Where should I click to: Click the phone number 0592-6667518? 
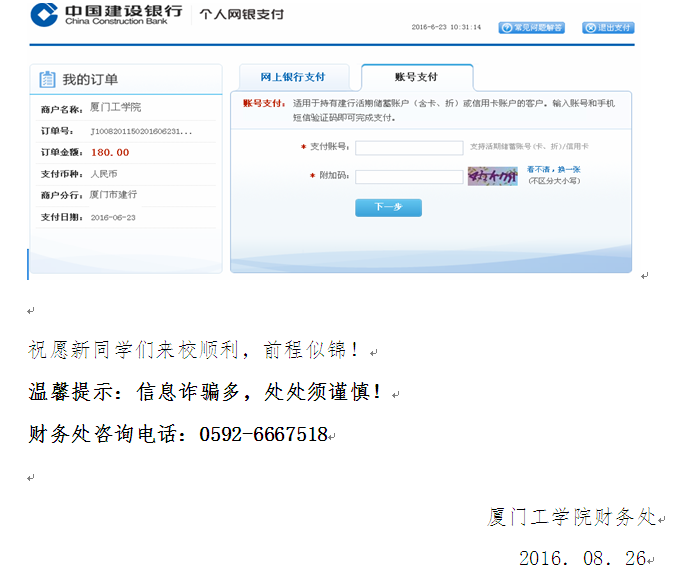tap(264, 435)
